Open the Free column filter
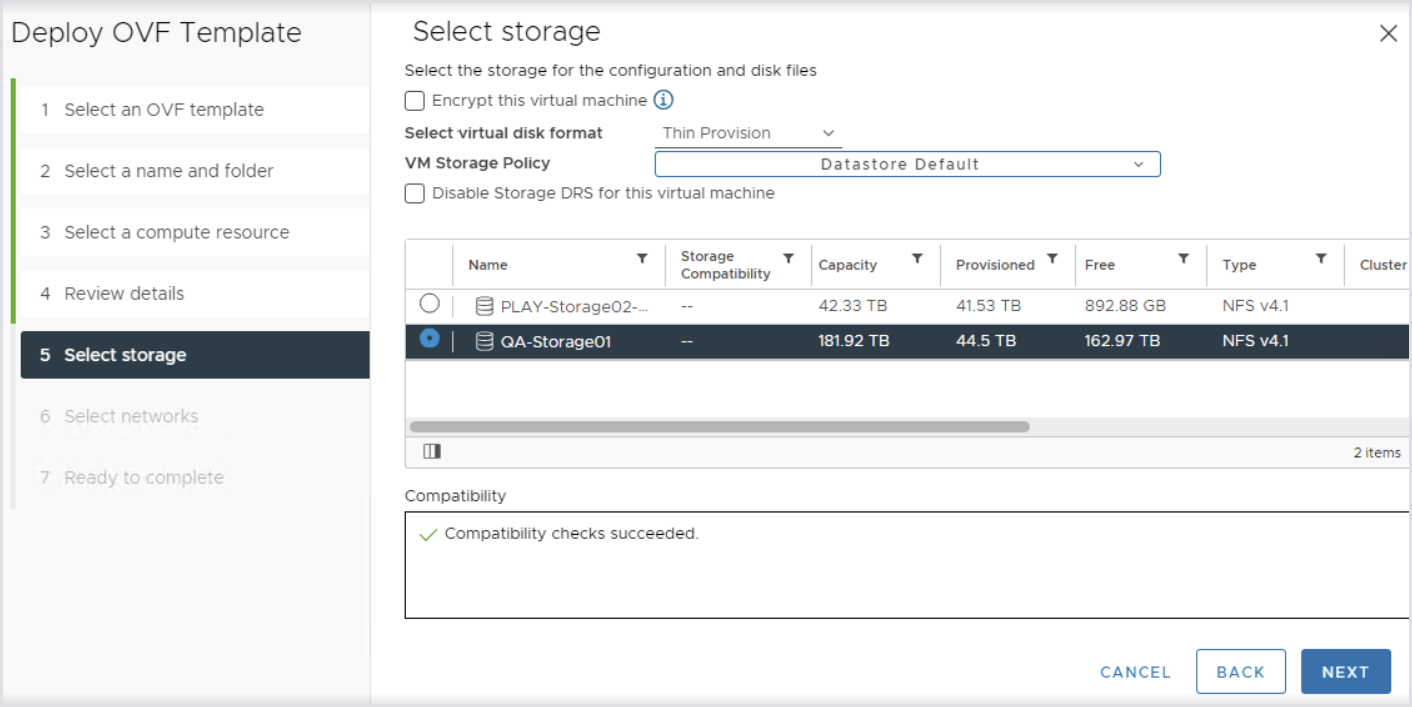The image size is (1412, 707). pos(1183,258)
